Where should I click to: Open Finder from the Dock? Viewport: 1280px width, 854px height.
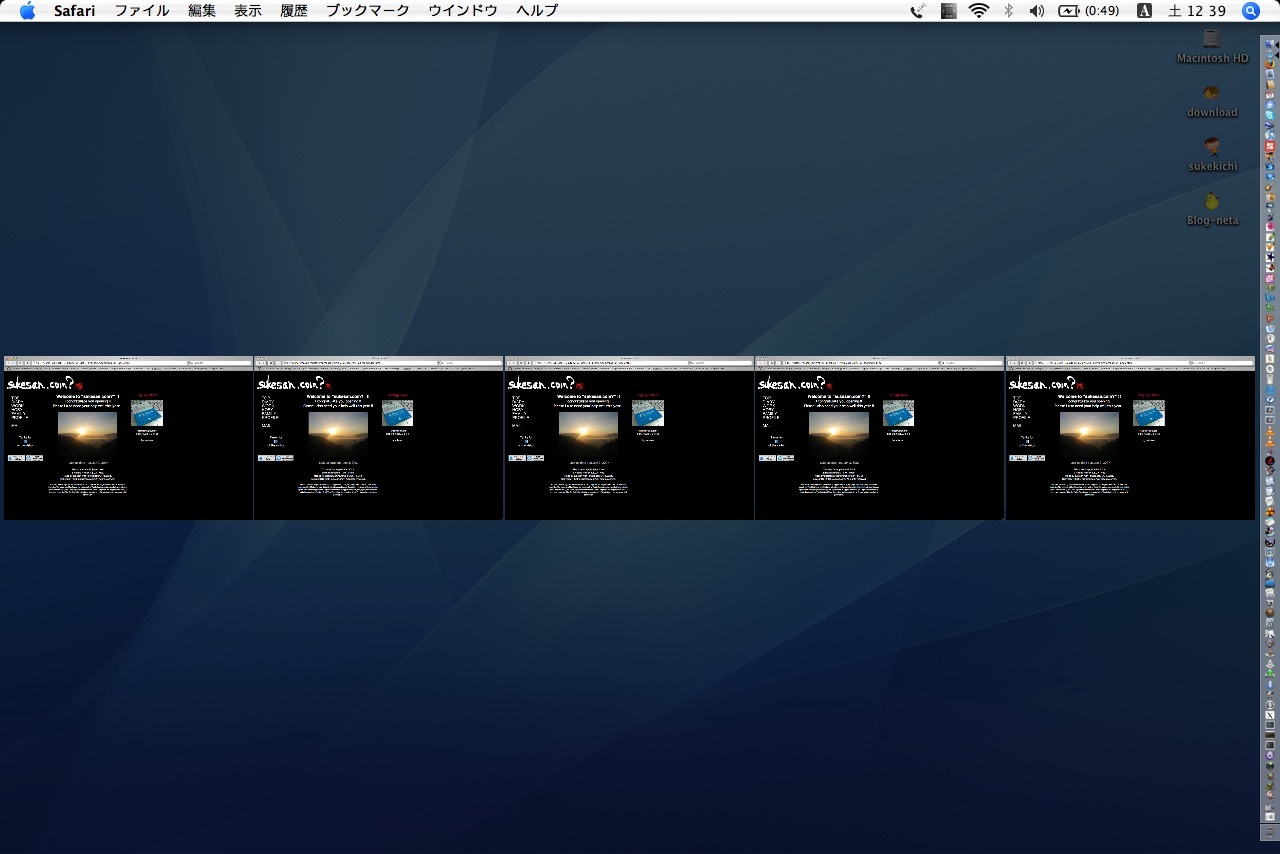[x=1270, y=44]
